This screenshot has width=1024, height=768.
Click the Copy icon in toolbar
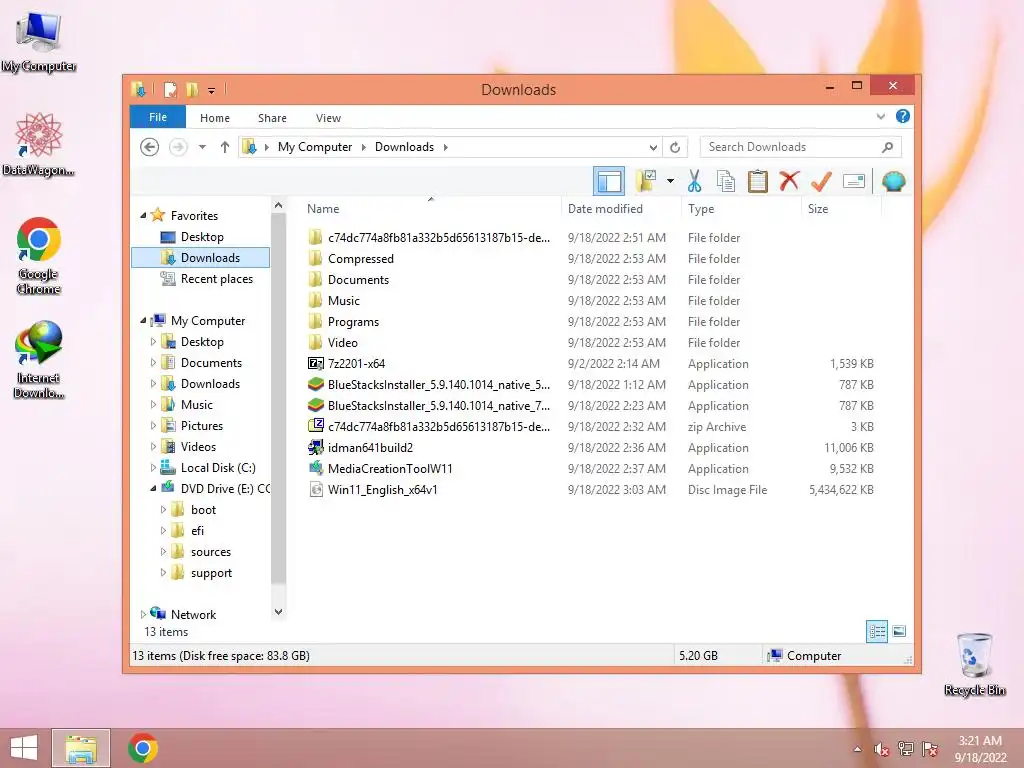pyautogui.click(x=726, y=181)
